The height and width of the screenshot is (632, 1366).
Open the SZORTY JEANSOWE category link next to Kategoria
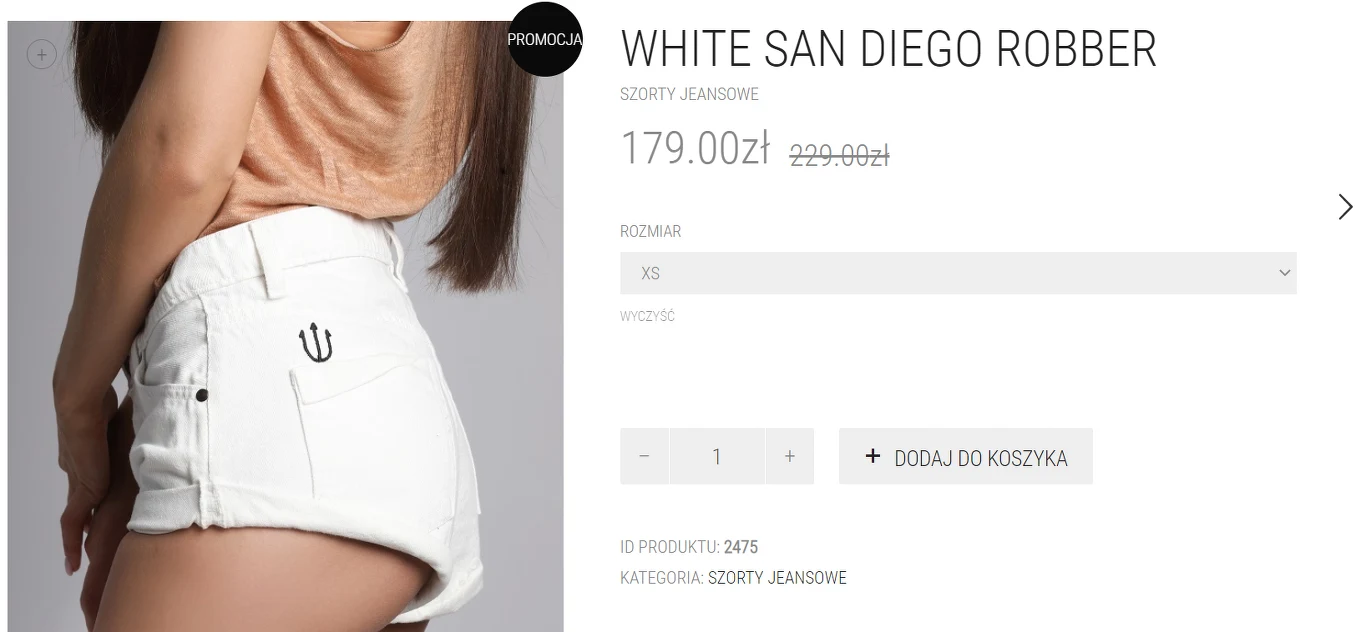tap(777, 578)
